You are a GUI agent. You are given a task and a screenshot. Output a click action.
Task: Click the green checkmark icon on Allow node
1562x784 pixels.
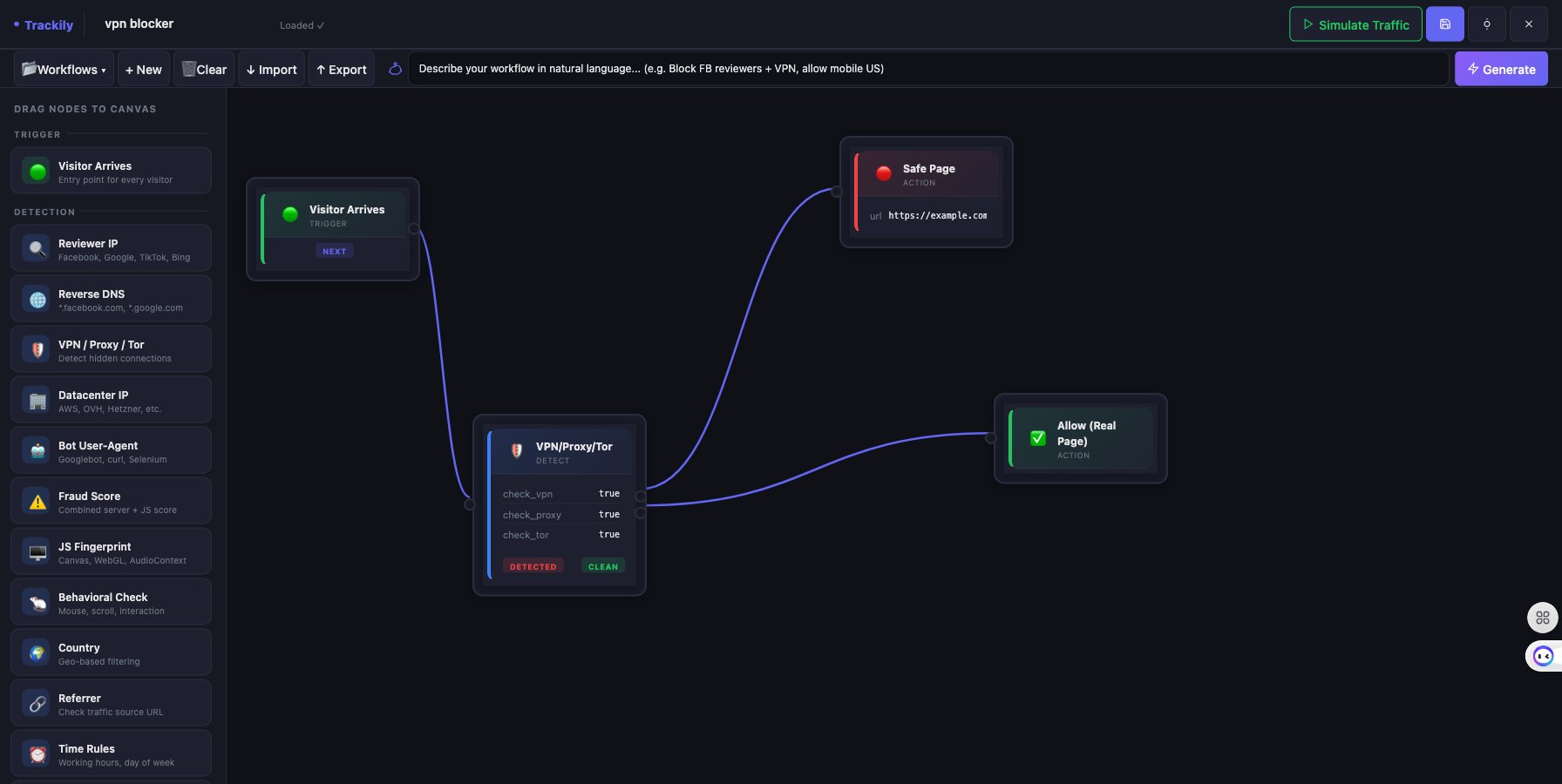tap(1038, 438)
